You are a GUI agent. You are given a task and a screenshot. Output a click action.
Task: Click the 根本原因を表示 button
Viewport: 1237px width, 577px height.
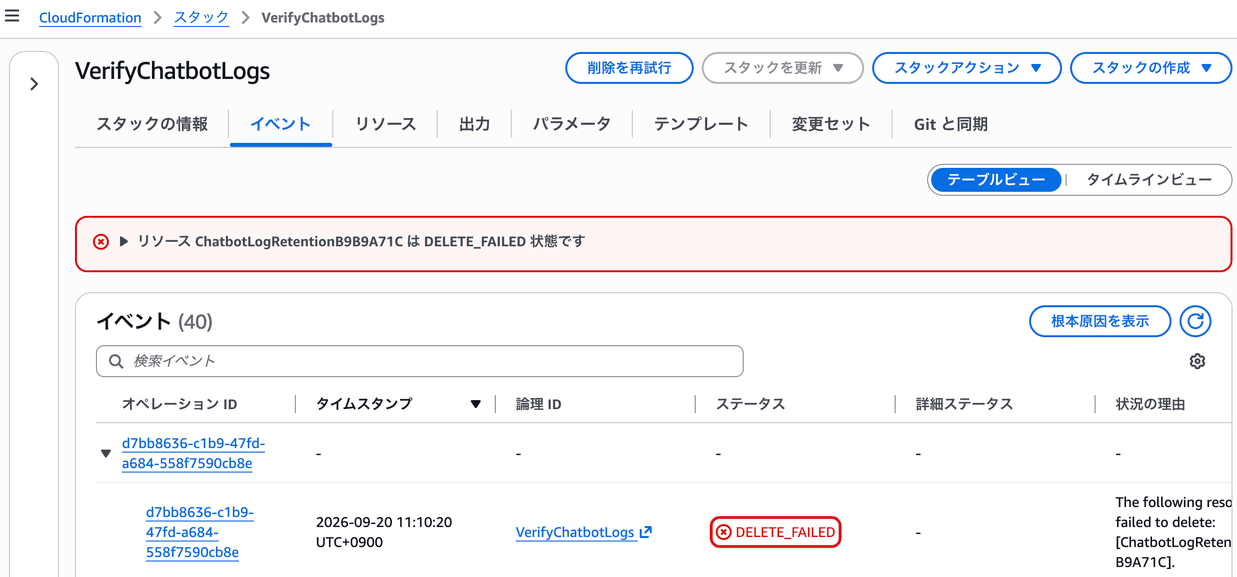[1100, 321]
